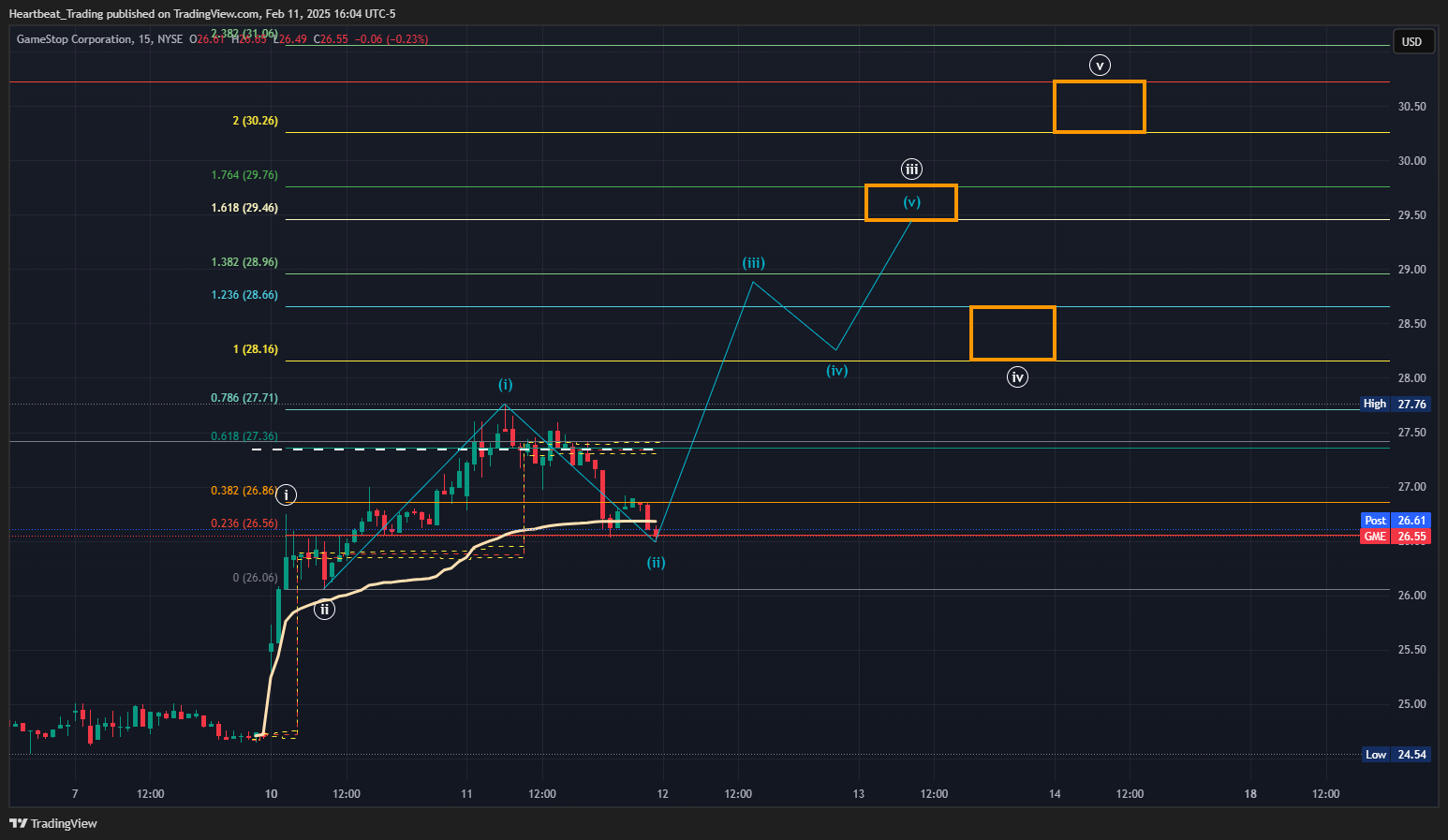Click the 29.00 price axis value

(x=1411, y=270)
